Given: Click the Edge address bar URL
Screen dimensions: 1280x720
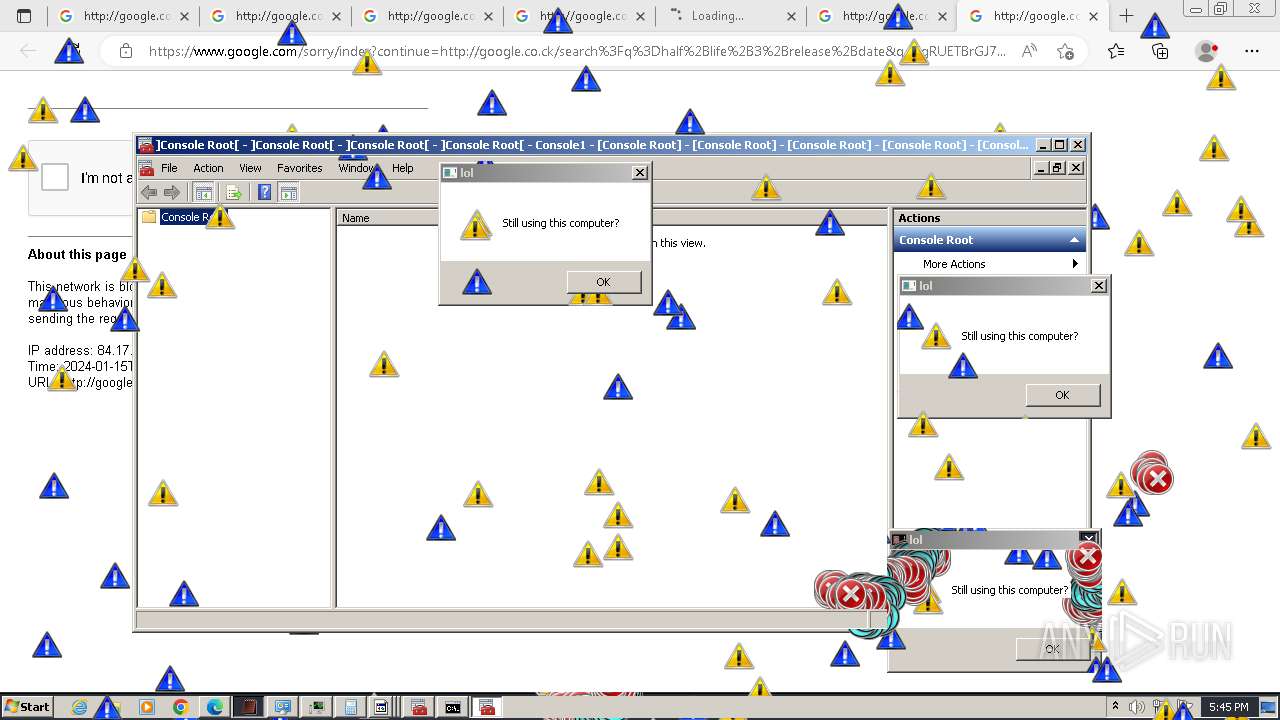Looking at the screenshot, I should [576, 51].
